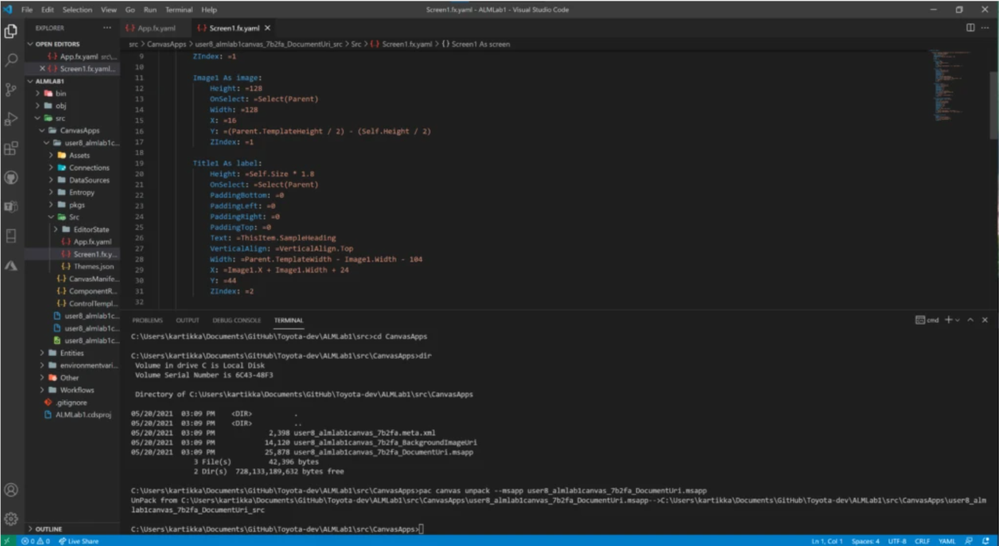Change the YAML language mode
Image resolution: width=999 pixels, height=546 pixels.
947,541
